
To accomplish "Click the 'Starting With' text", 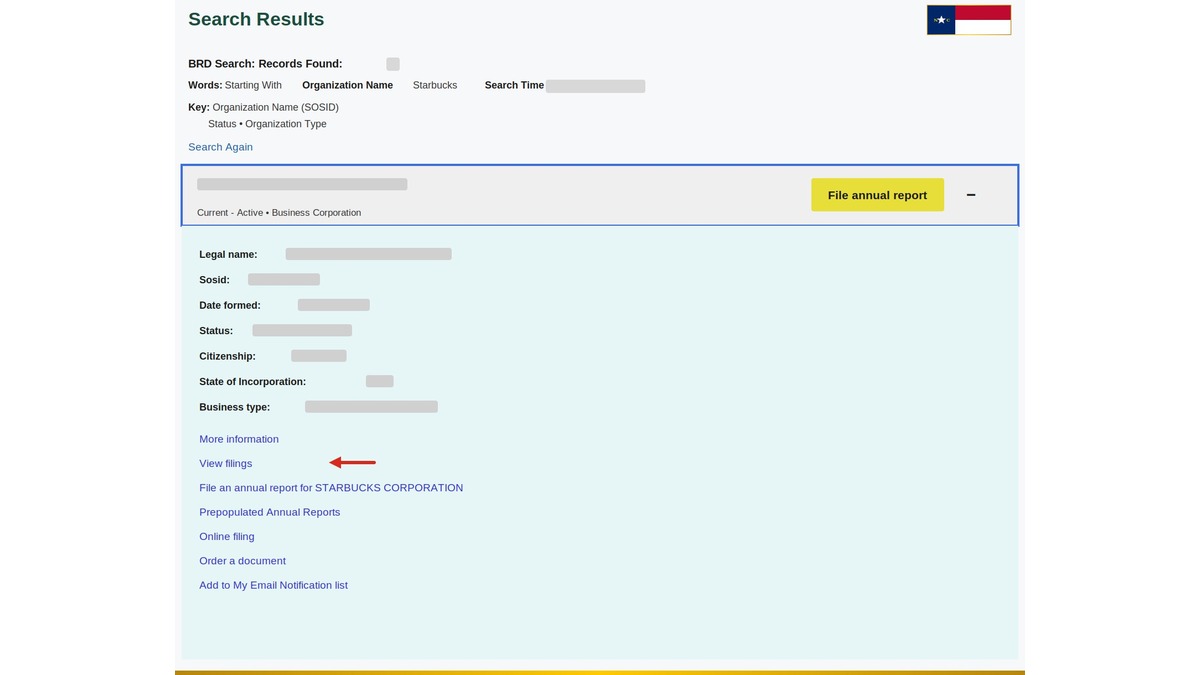I will coord(253,86).
